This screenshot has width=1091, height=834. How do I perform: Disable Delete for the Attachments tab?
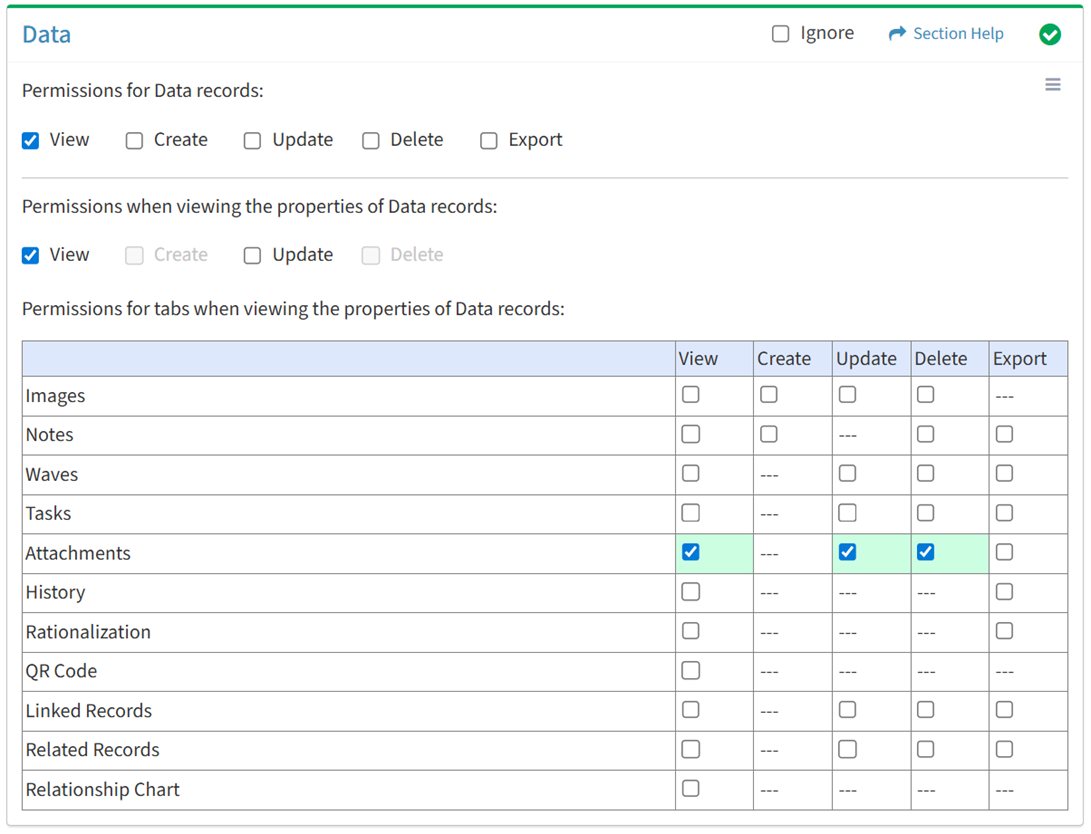click(925, 552)
